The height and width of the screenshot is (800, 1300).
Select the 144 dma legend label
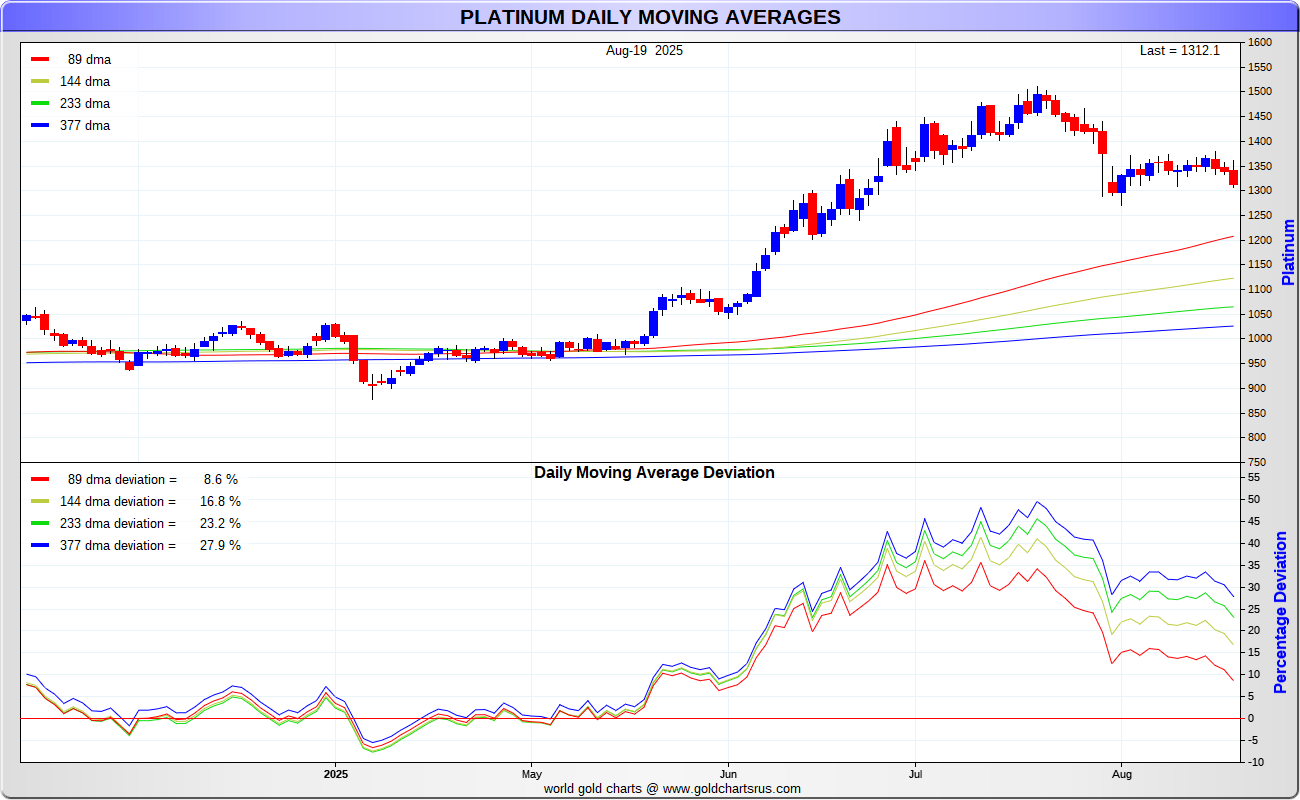(x=85, y=81)
